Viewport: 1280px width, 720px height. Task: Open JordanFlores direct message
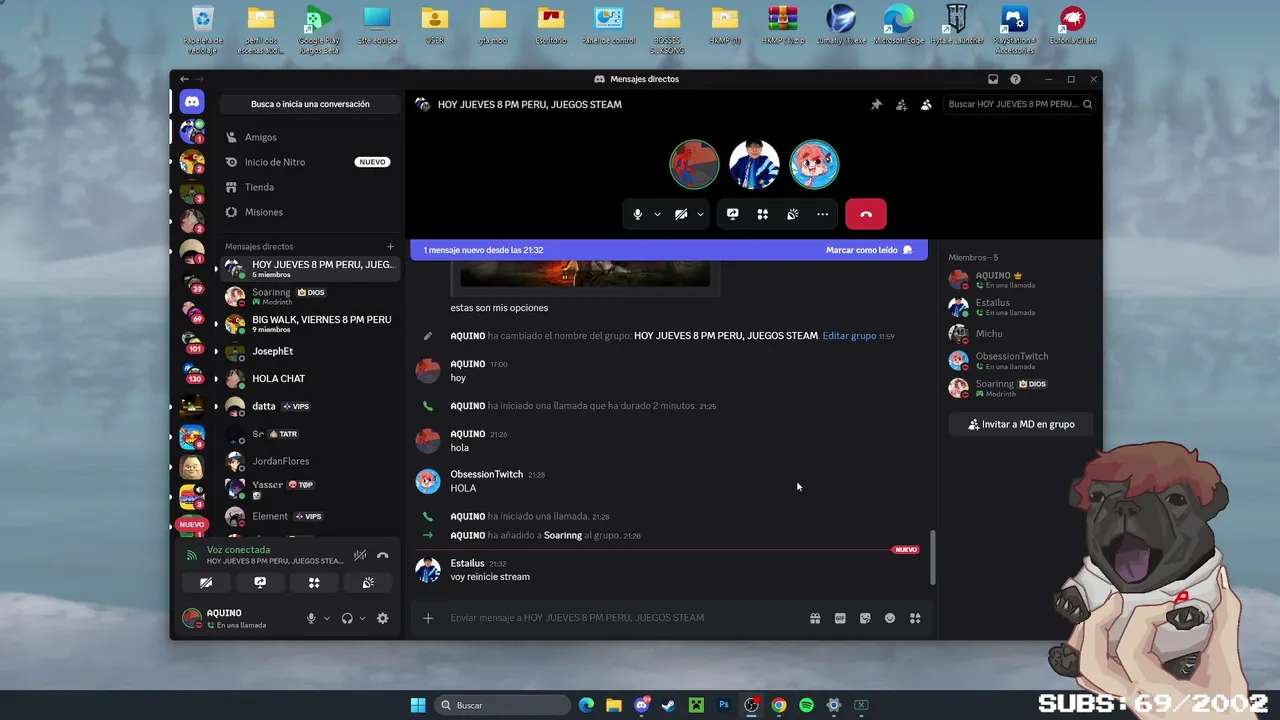tap(308, 461)
